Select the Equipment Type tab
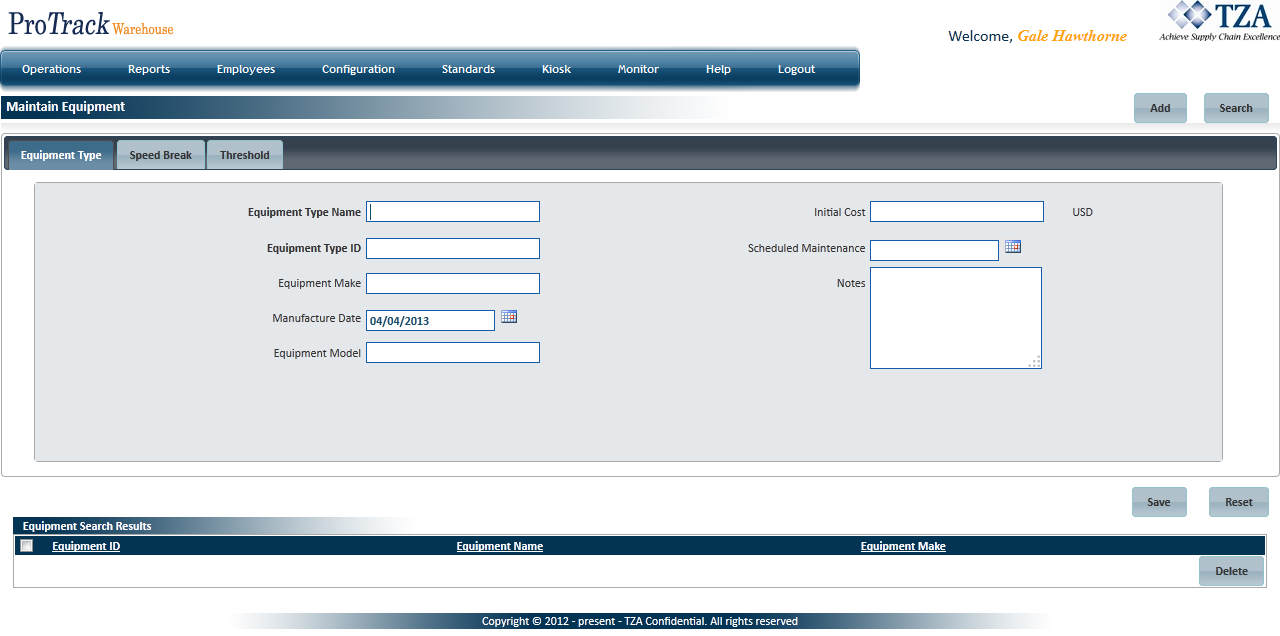 pos(61,156)
